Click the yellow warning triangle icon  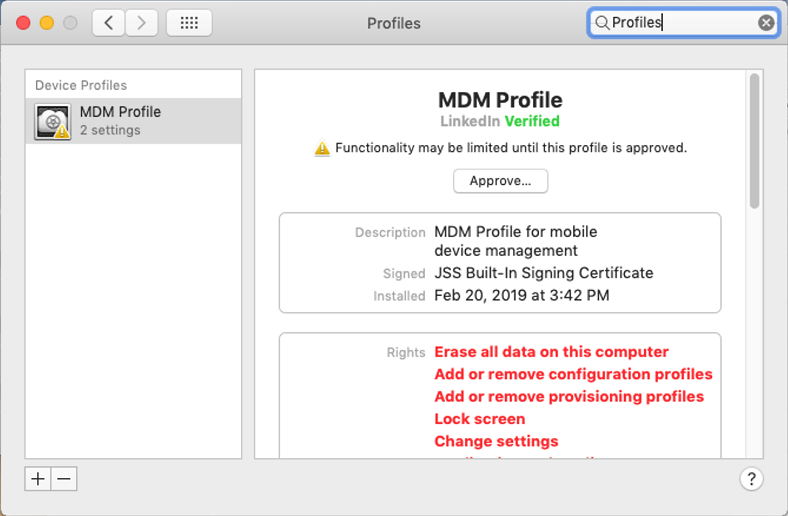click(x=321, y=148)
